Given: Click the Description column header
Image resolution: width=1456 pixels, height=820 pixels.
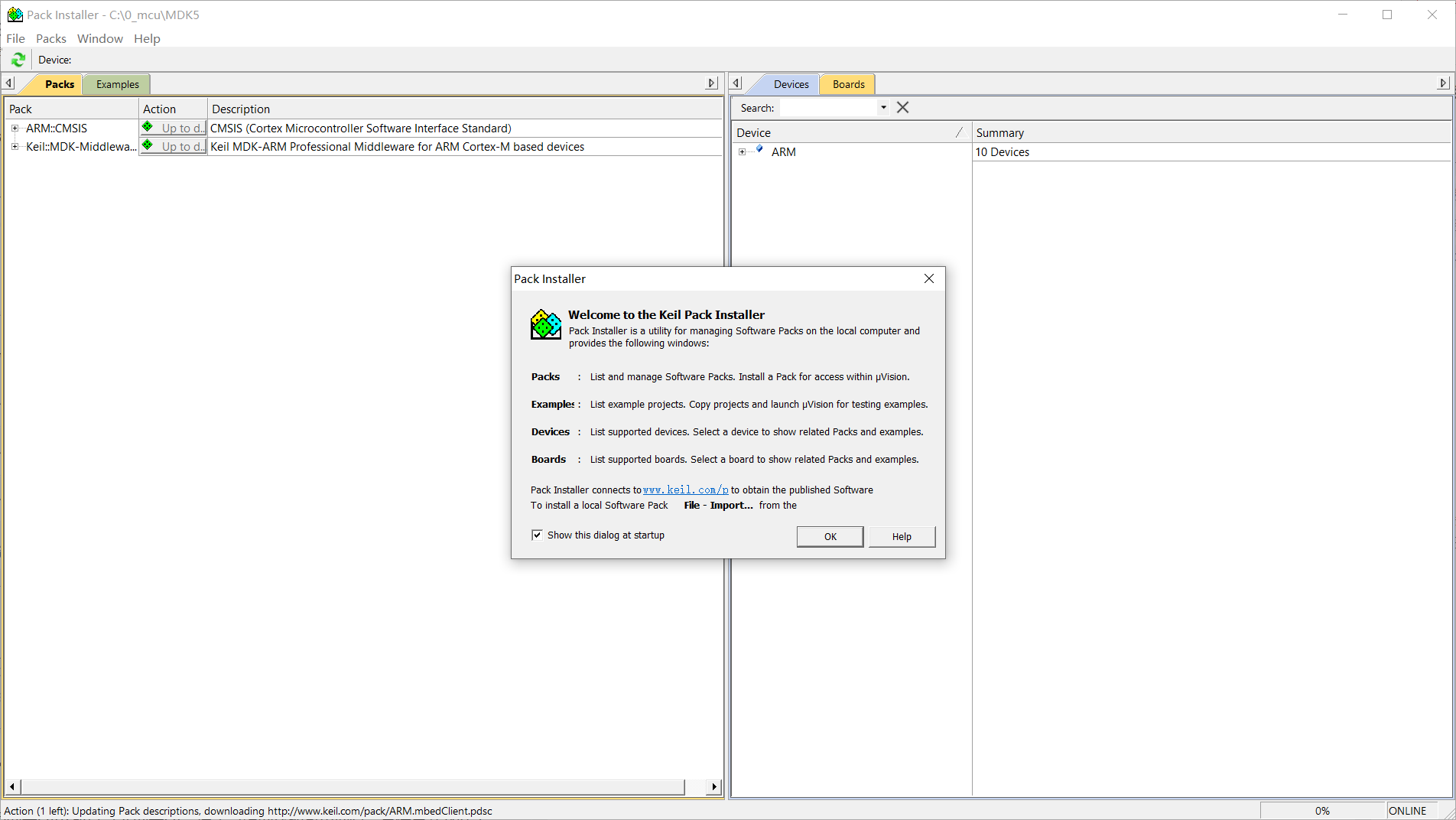Looking at the screenshot, I should tap(465, 109).
